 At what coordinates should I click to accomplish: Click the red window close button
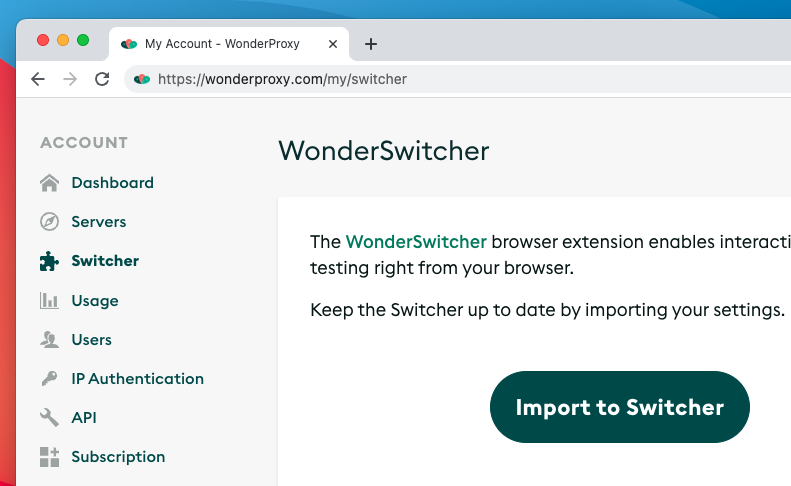[43, 40]
